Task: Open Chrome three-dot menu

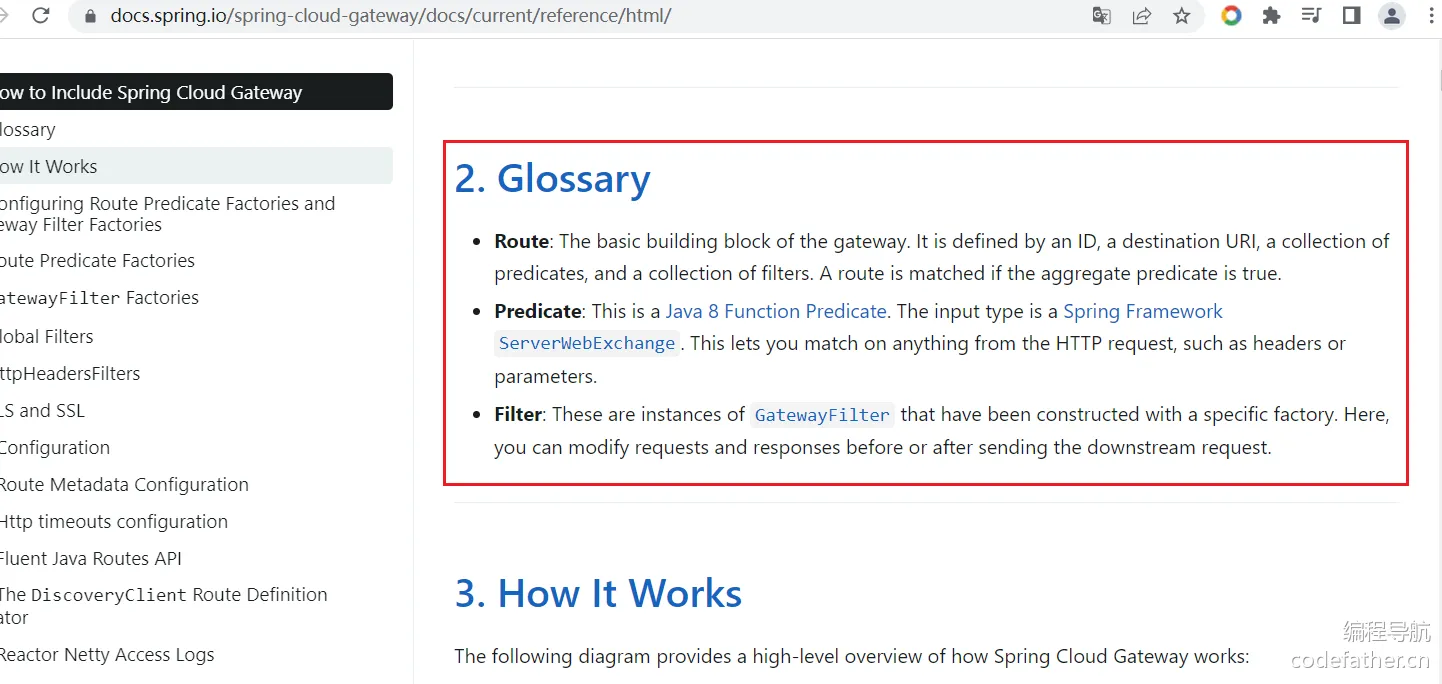Action: pyautogui.click(x=1431, y=16)
